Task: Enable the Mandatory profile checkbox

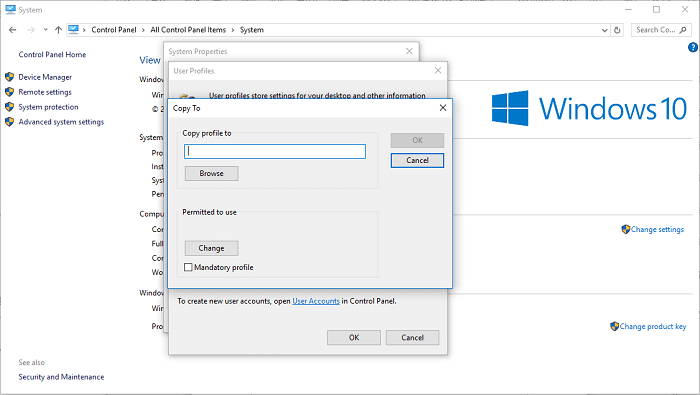Action: pos(188,267)
